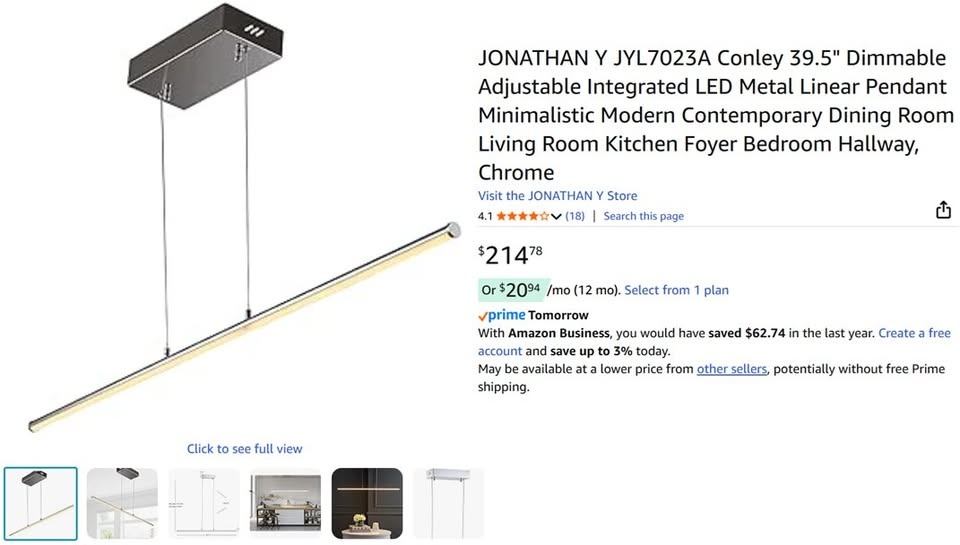Viewport: 960px width, 545px height.
Task: Click the share icon beside the ratings
Action: 943,210
